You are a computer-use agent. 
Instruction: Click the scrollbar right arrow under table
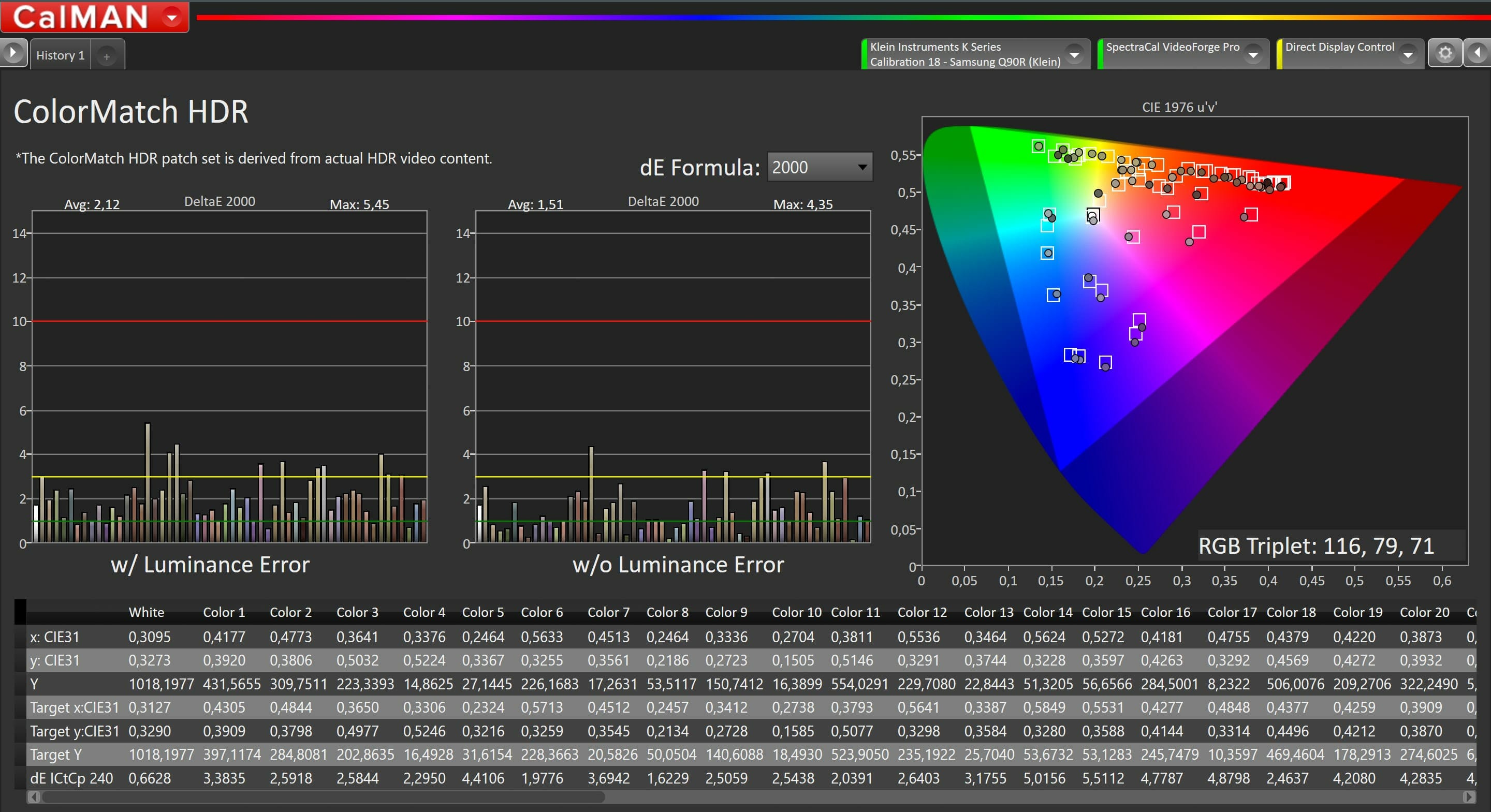click(x=1469, y=797)
